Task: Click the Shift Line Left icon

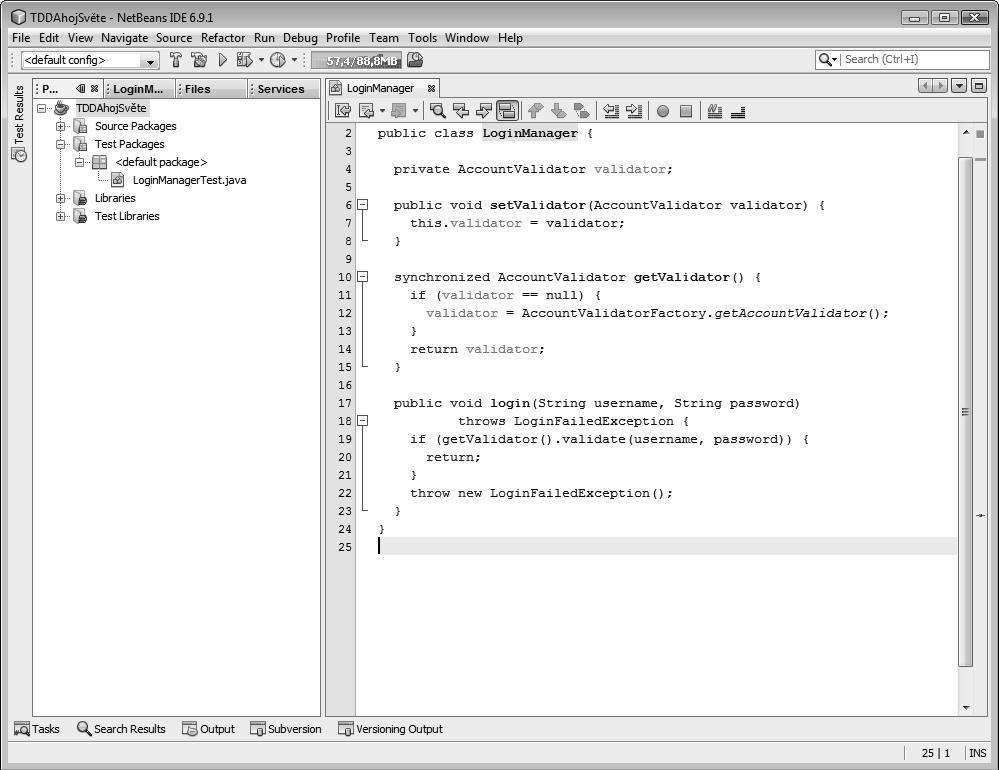Action: tap(611, 111)
